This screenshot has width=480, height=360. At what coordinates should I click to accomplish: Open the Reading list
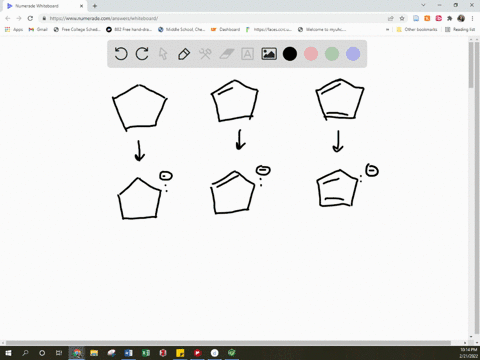pos(460,29)
